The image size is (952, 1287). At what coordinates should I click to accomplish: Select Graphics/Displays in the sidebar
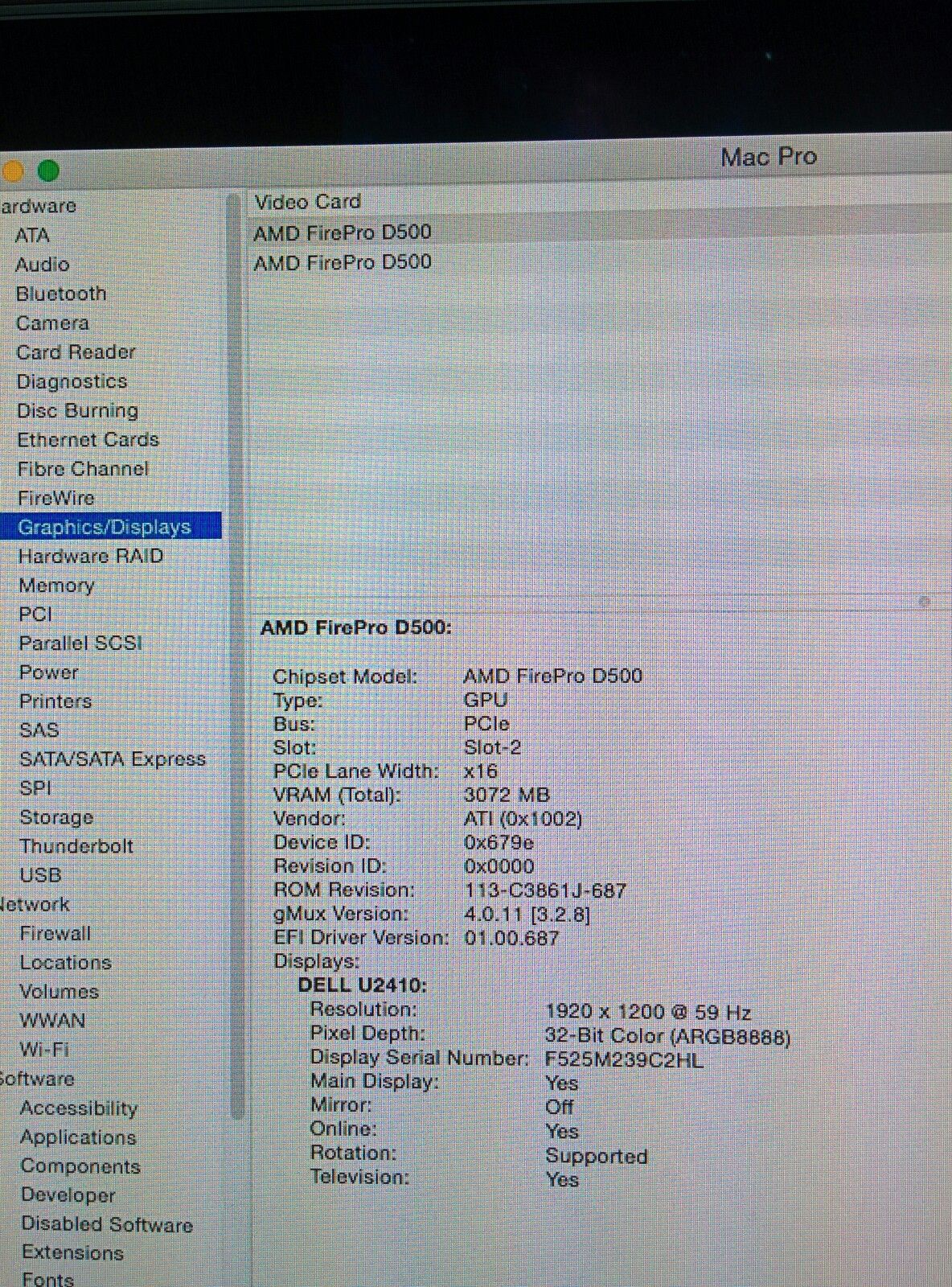tap(110, 527)
